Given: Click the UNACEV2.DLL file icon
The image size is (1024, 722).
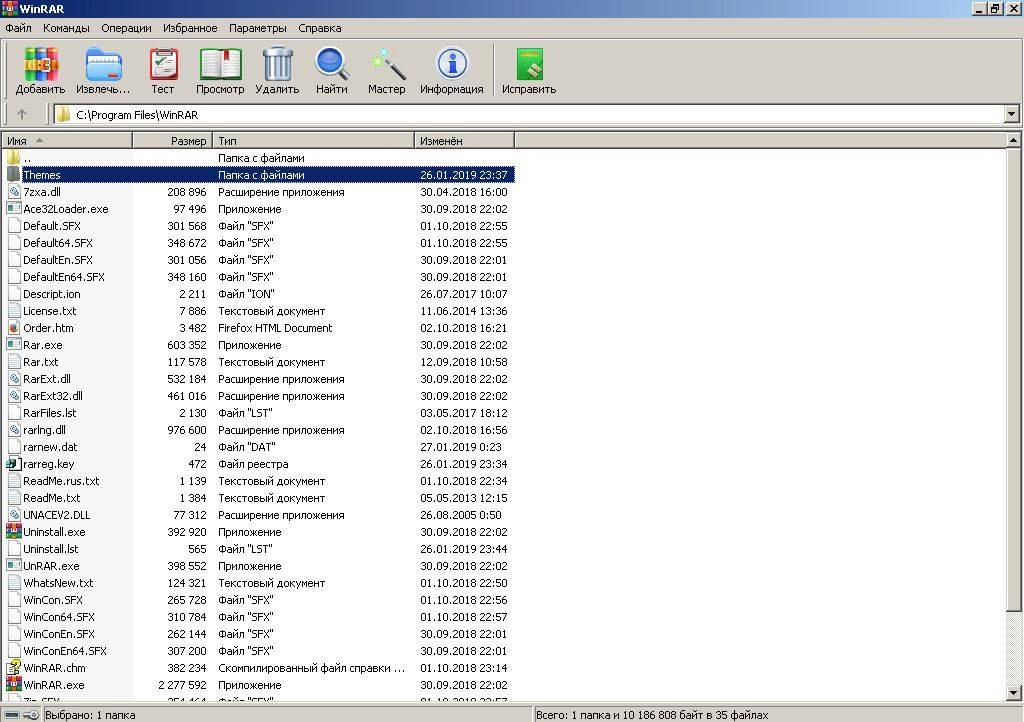Looking at the screenshot, I should (14, 514).
